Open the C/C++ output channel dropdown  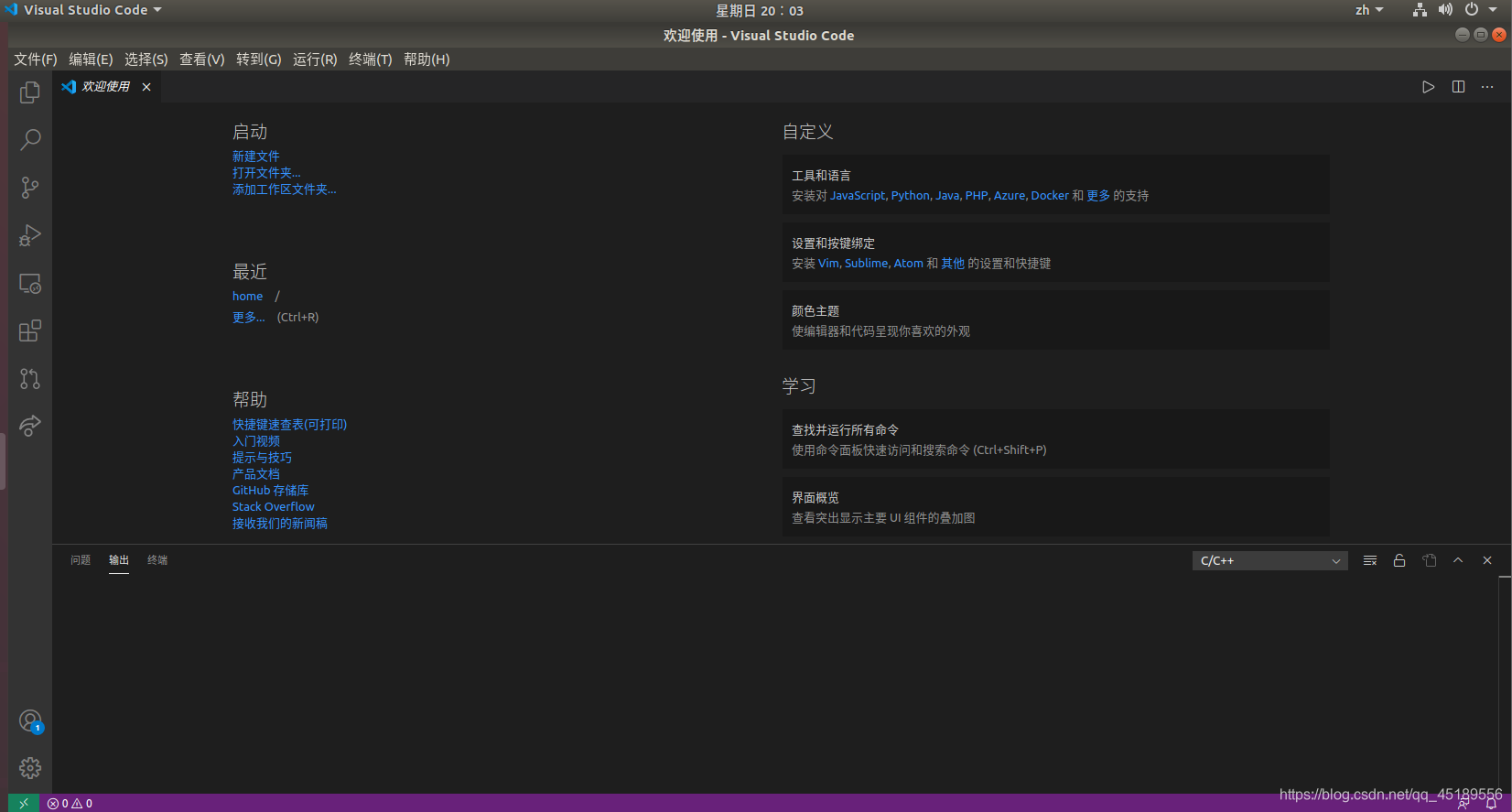point(1269,560)
